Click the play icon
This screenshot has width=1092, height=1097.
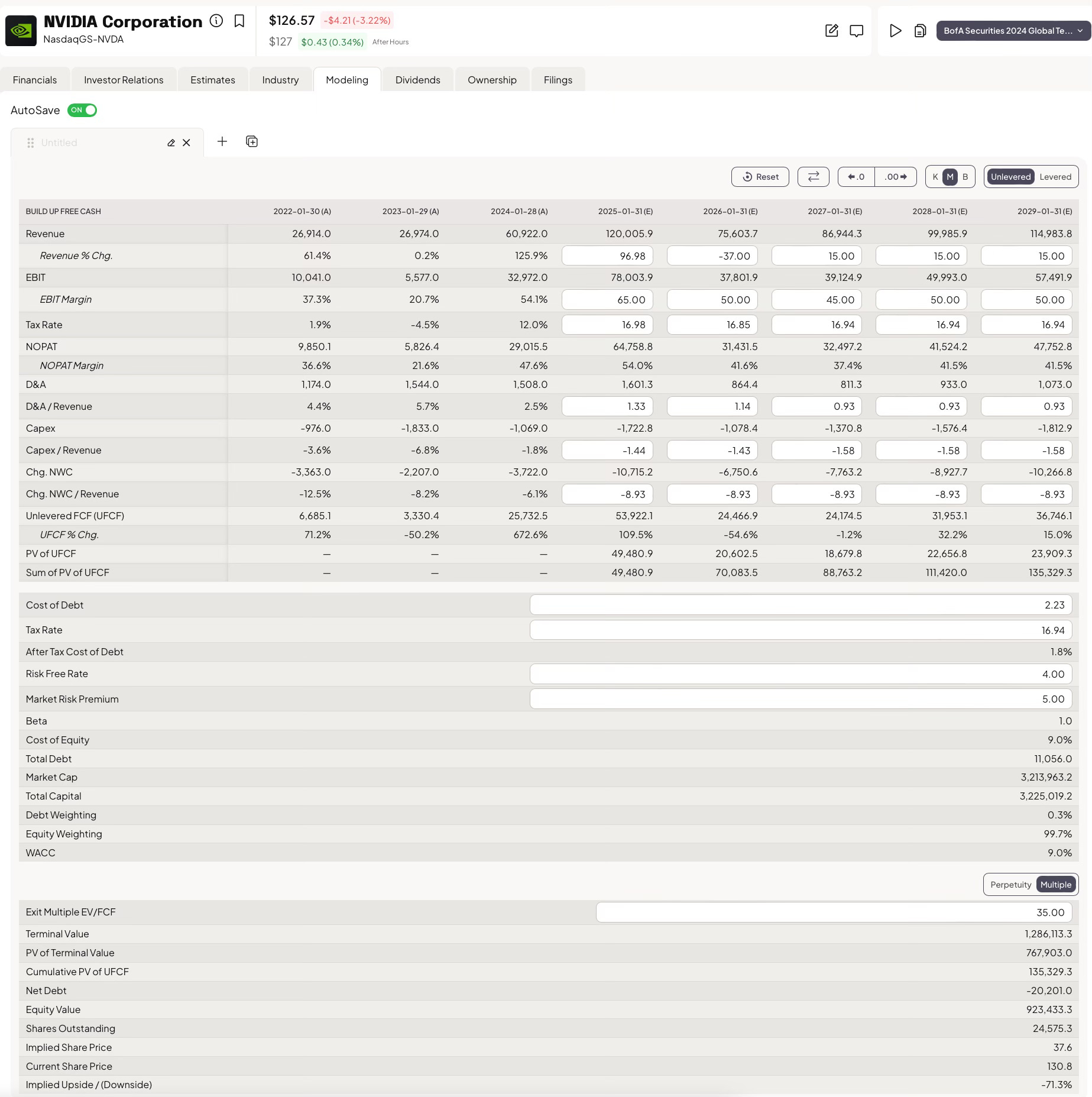tap(895, 31)
